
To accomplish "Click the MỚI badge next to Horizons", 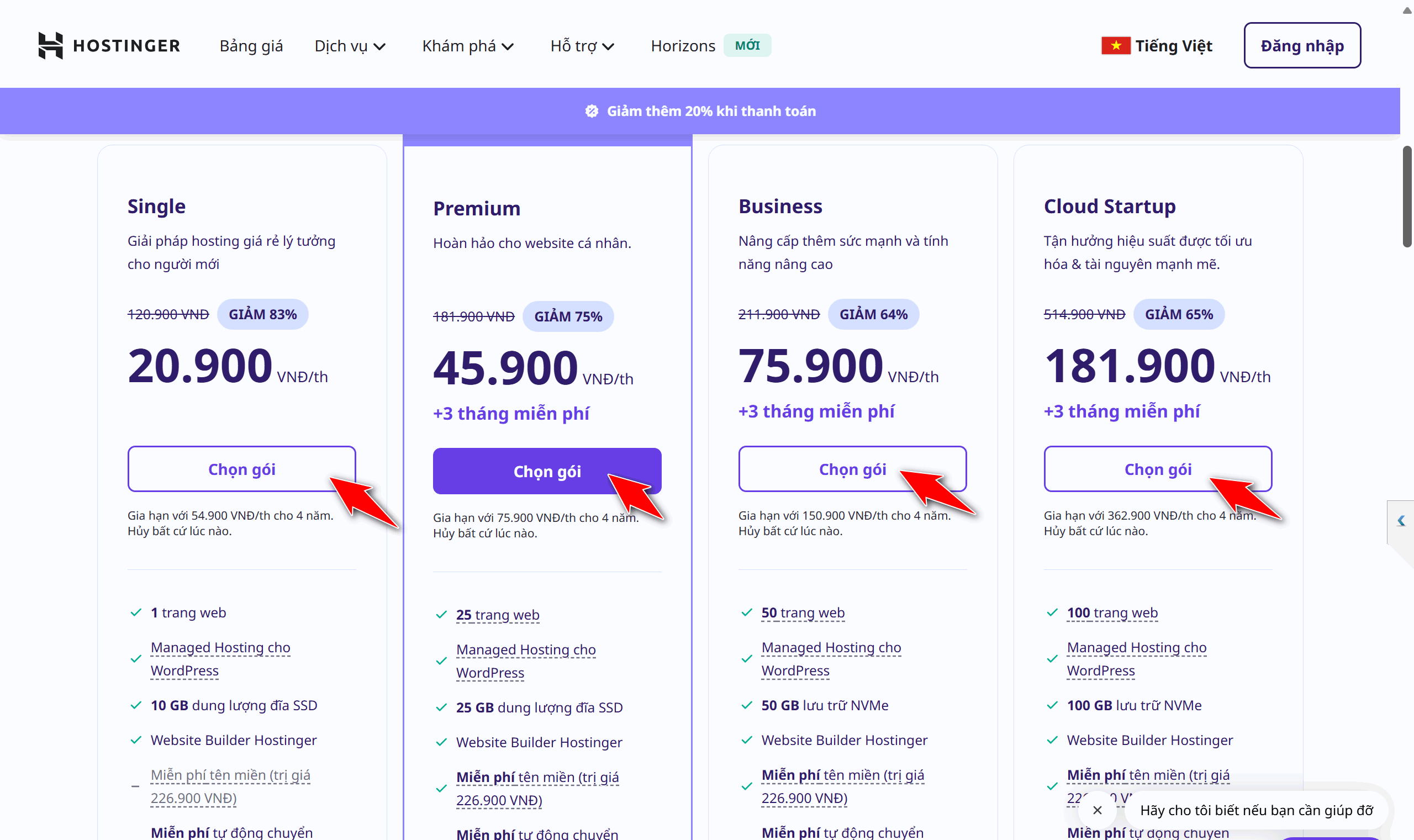I will coord(747,45).
